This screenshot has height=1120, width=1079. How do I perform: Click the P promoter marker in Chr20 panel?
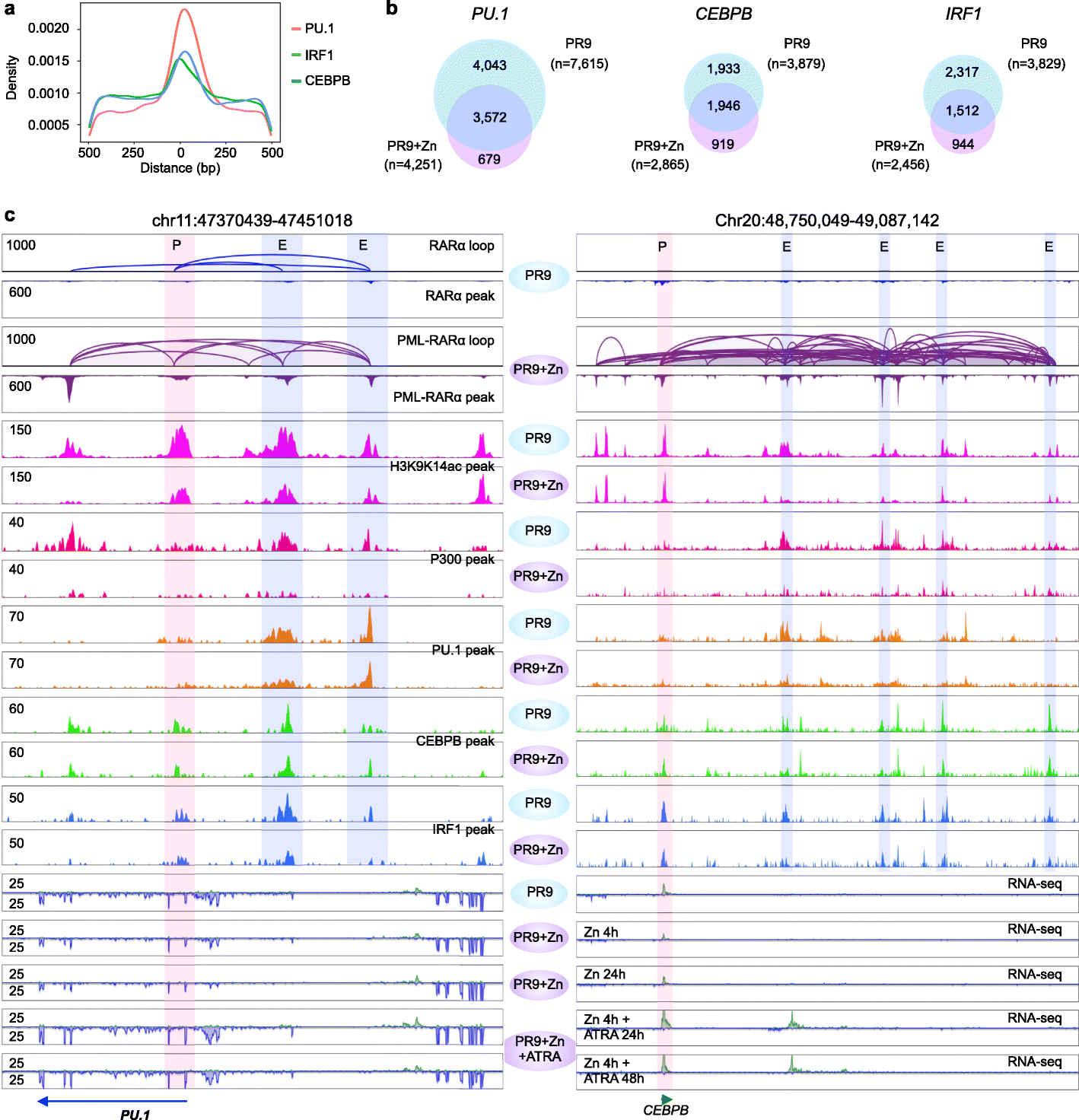(x=662, y=247)
